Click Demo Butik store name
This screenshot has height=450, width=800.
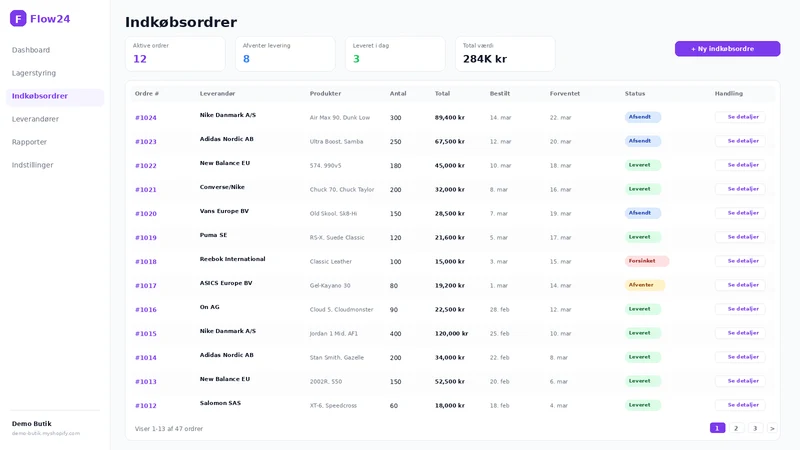click(x=32, y=423)
